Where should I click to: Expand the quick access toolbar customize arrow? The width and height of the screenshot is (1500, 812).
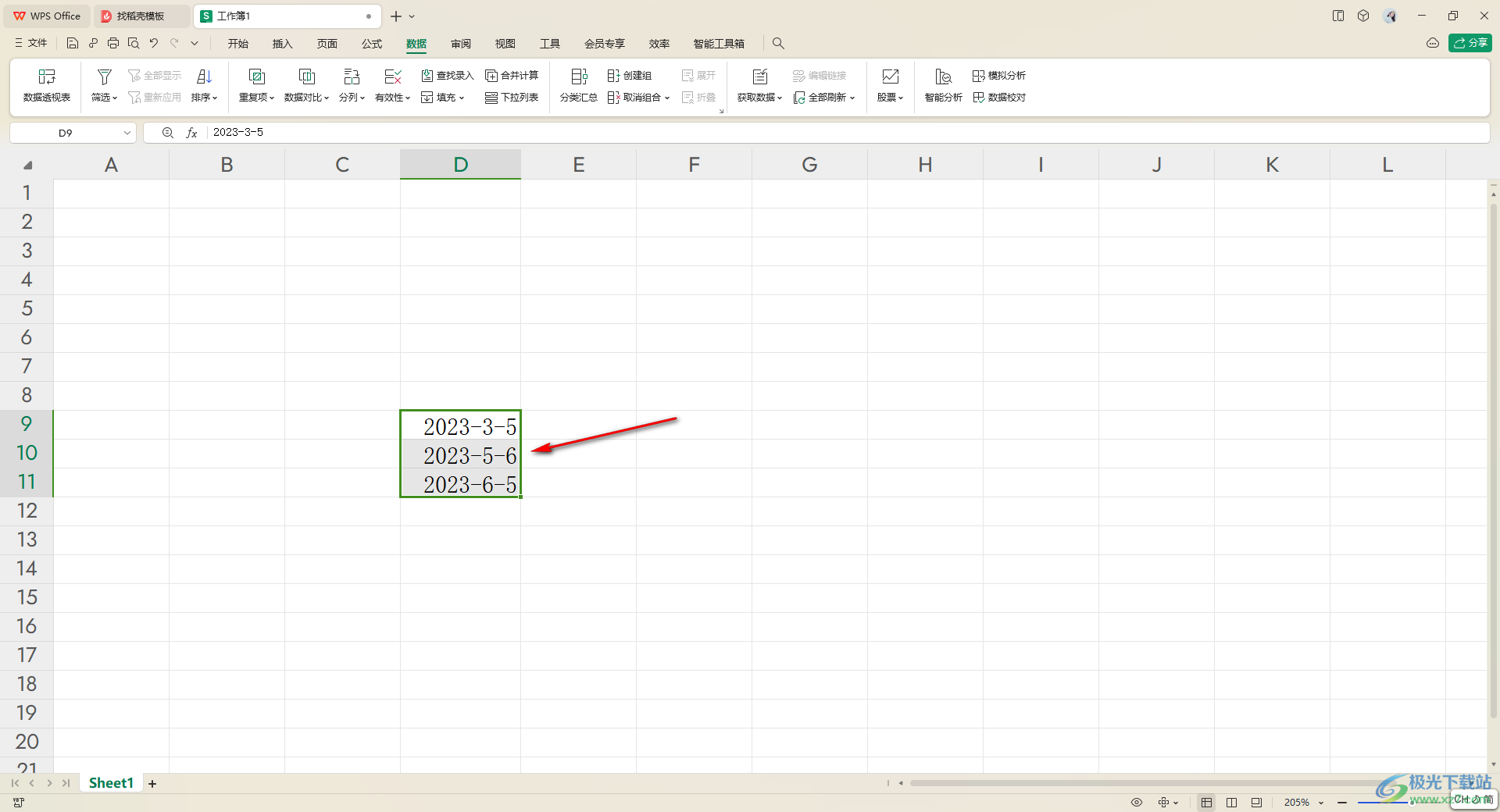[x=195, y=43]
